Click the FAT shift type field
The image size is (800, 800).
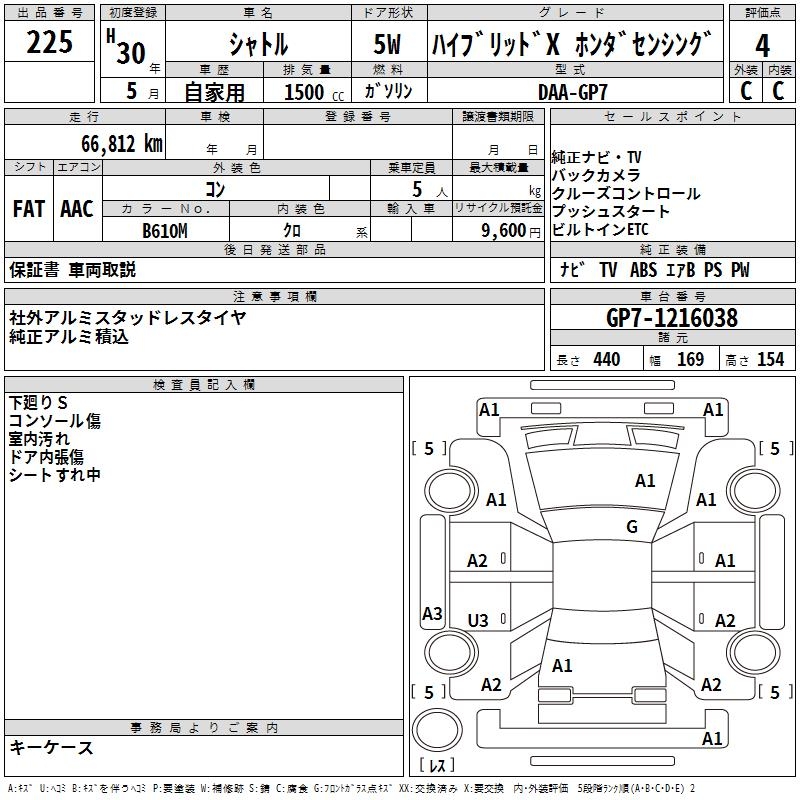click(28, 209)
